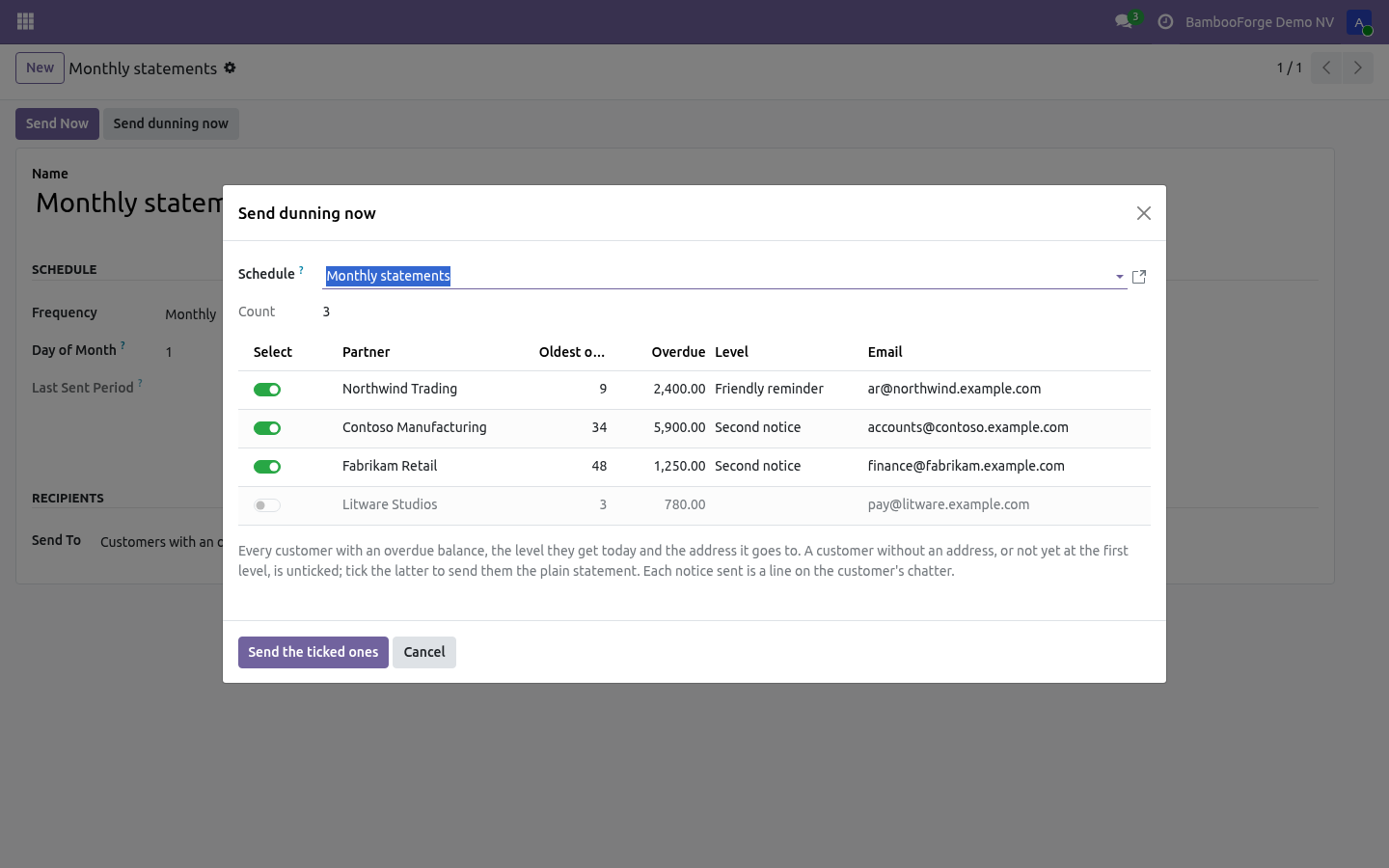
Task: Click the New record button
Action: tap(40, 68)
